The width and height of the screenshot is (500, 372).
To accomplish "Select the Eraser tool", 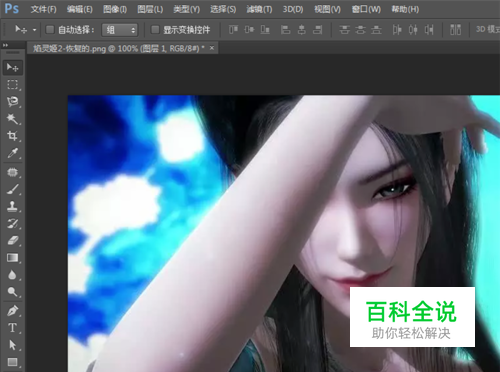I will [13, 240].
